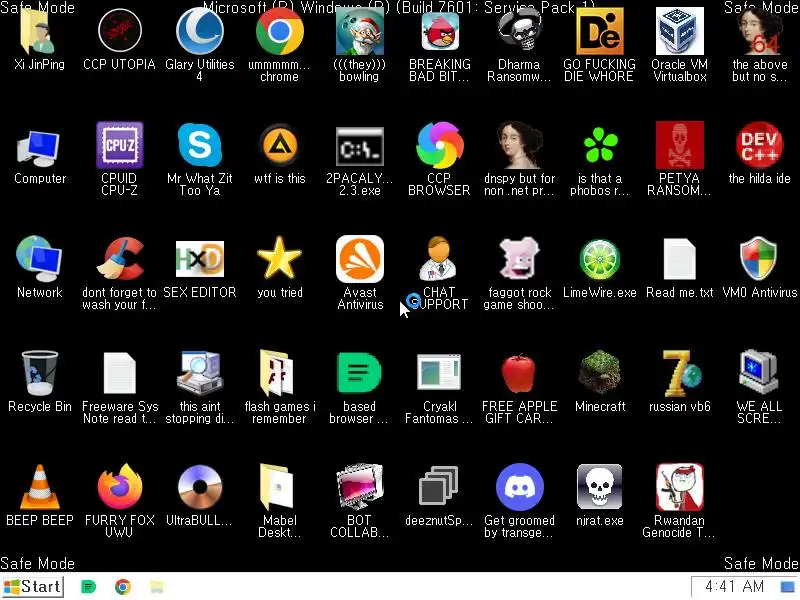The height and width of the screenshot is (600, 800).
Task: Open Chrome from the taskbar
Action: 122,587
